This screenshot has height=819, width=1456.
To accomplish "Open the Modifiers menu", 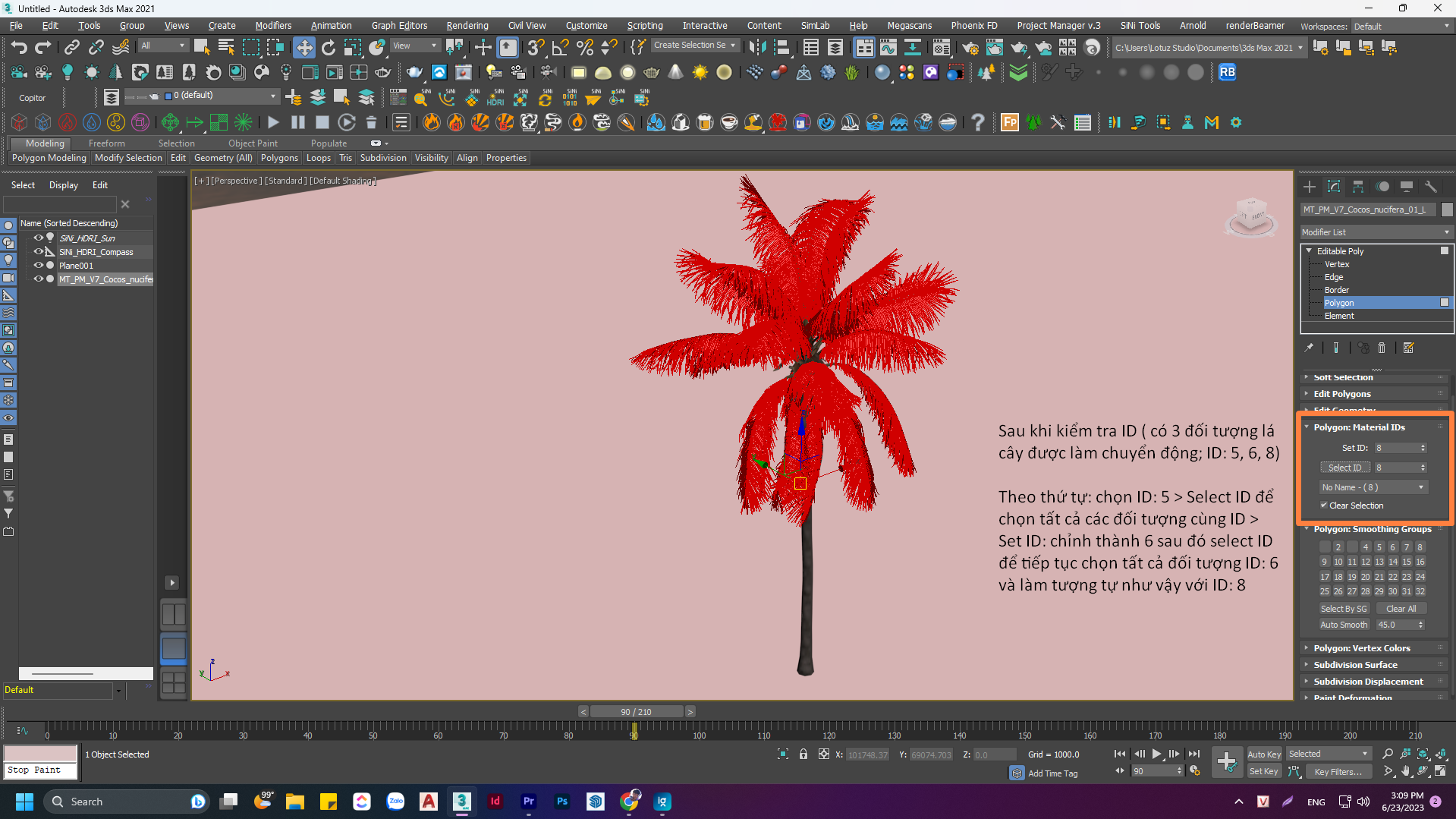I will click(x=273, y=26).
